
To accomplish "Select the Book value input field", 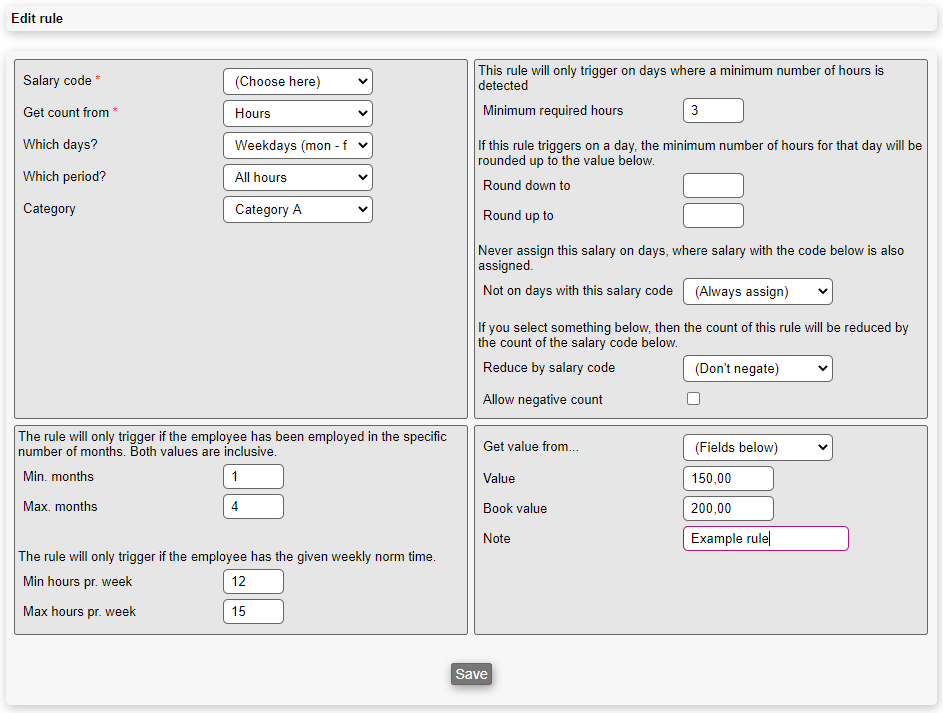I will [728, 509].
